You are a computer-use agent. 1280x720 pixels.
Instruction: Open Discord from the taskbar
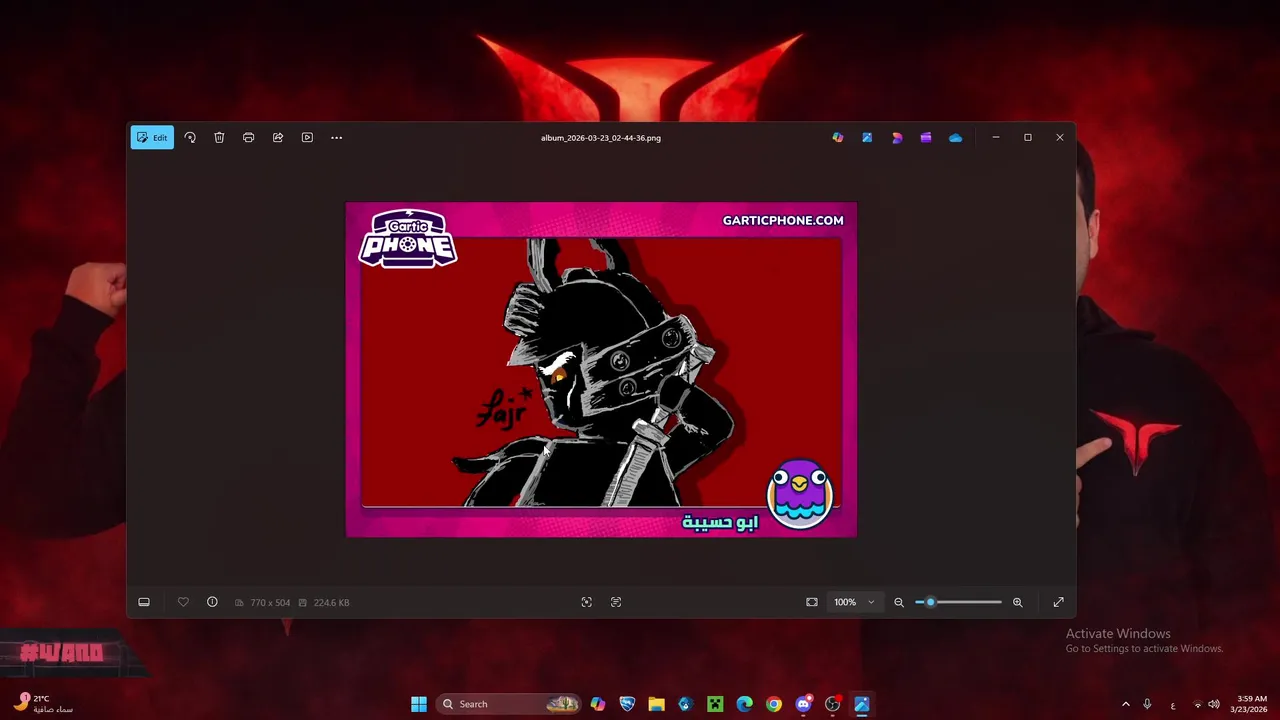click(x=803, y=704)
